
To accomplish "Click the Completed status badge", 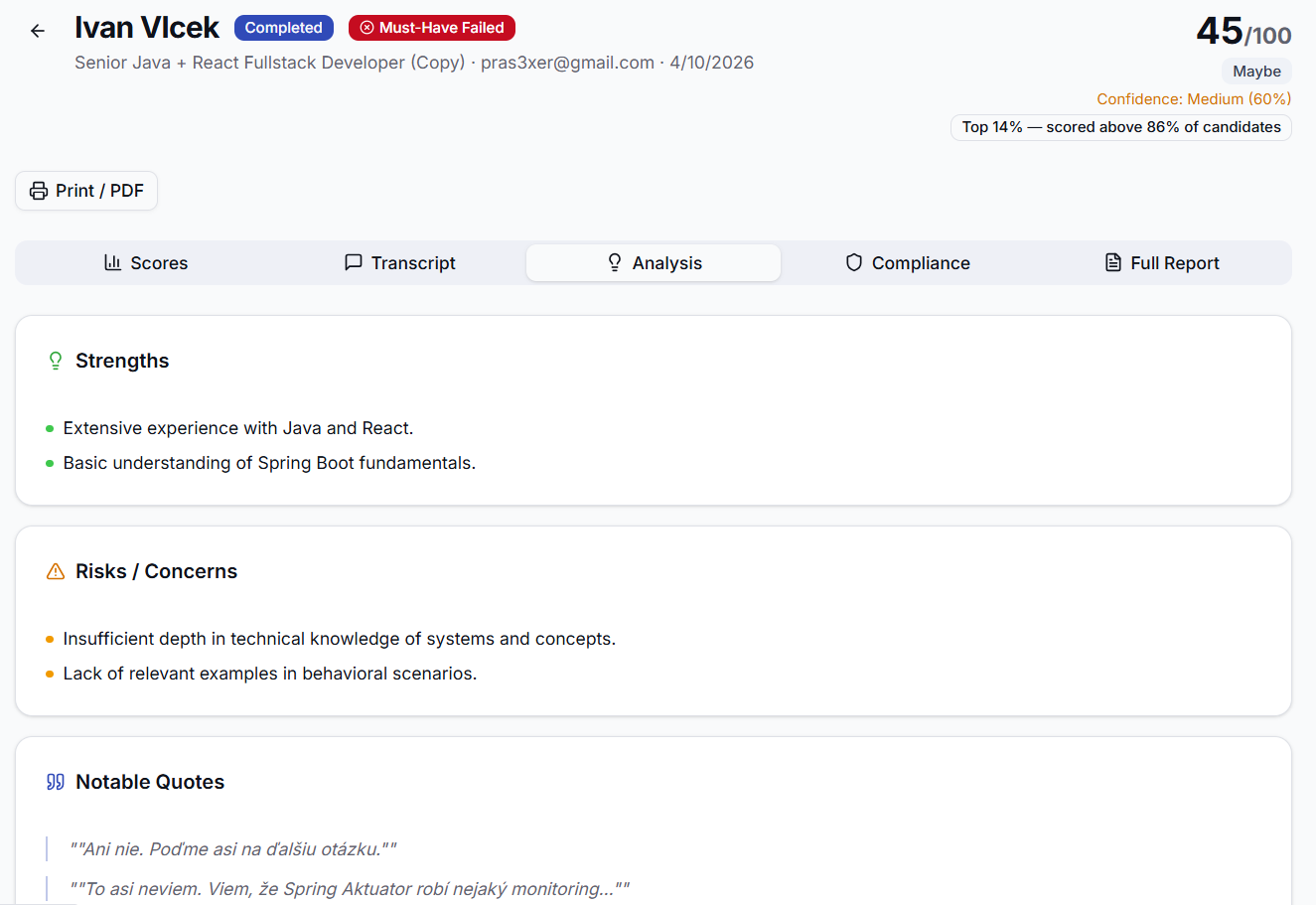I will pyautogui.click(x=284, y=28).
